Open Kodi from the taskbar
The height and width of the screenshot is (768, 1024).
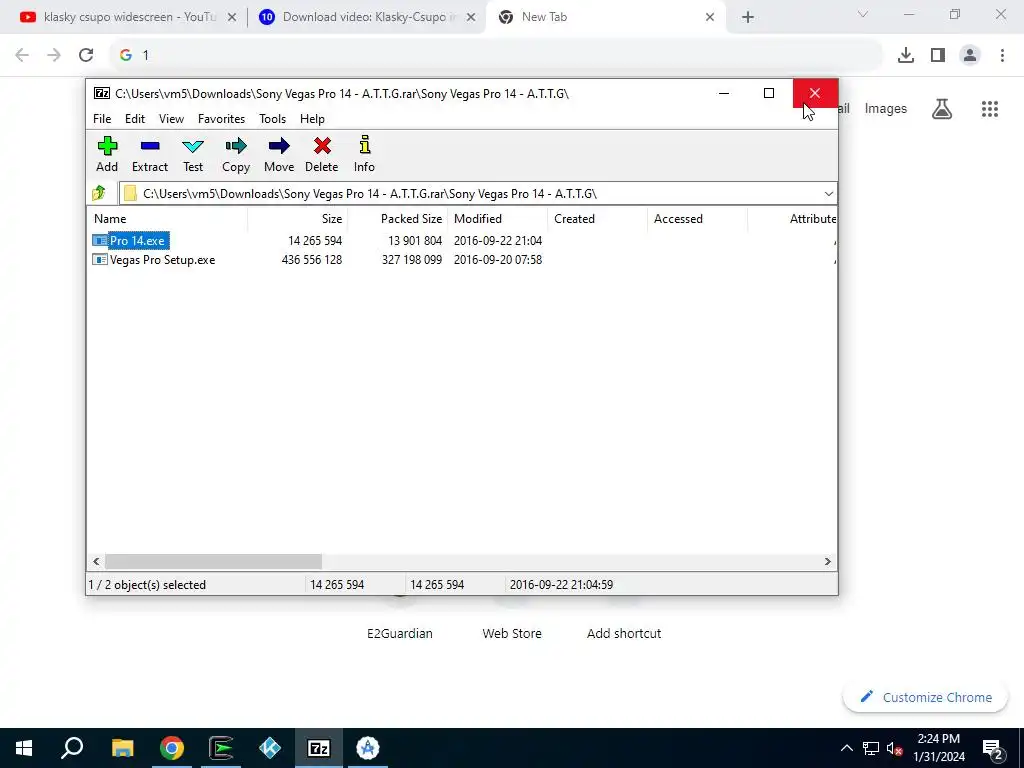click(270, 748)
